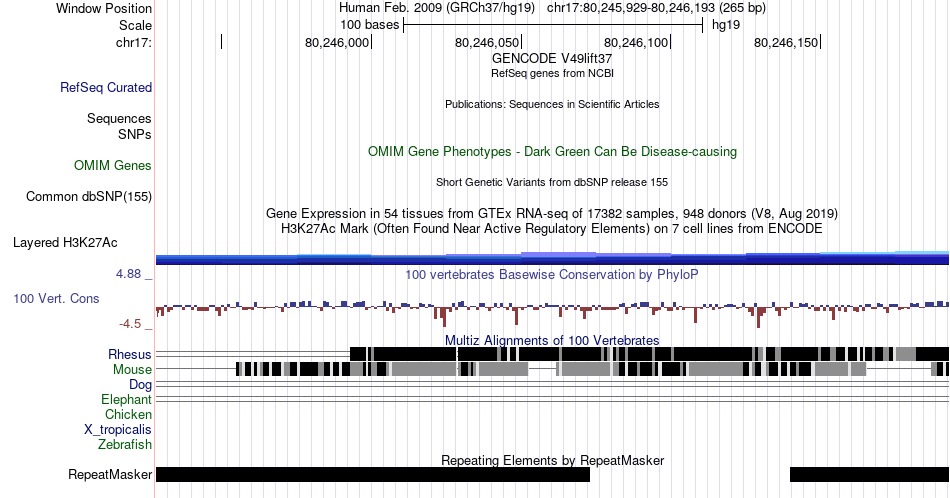Viewport: 950px width, 498px height.
Task: Select the Zebrafish alignment label
Action: click(125, 444)
